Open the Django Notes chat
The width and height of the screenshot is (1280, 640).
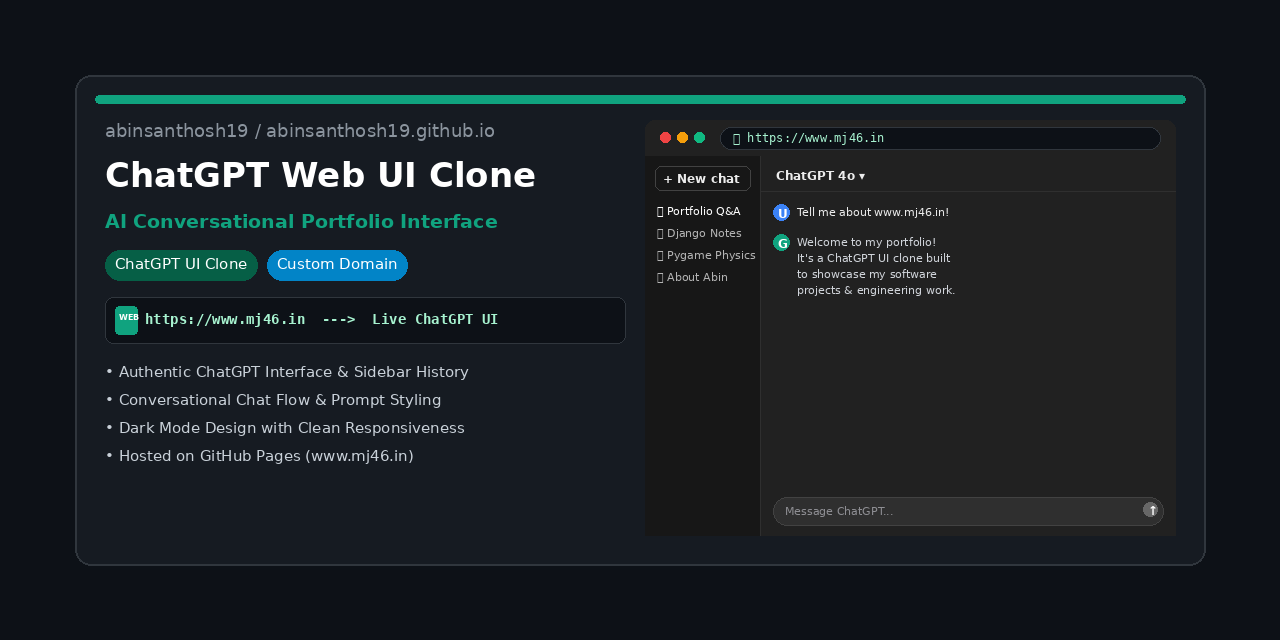pyautogui.click(x=699, y=233)
